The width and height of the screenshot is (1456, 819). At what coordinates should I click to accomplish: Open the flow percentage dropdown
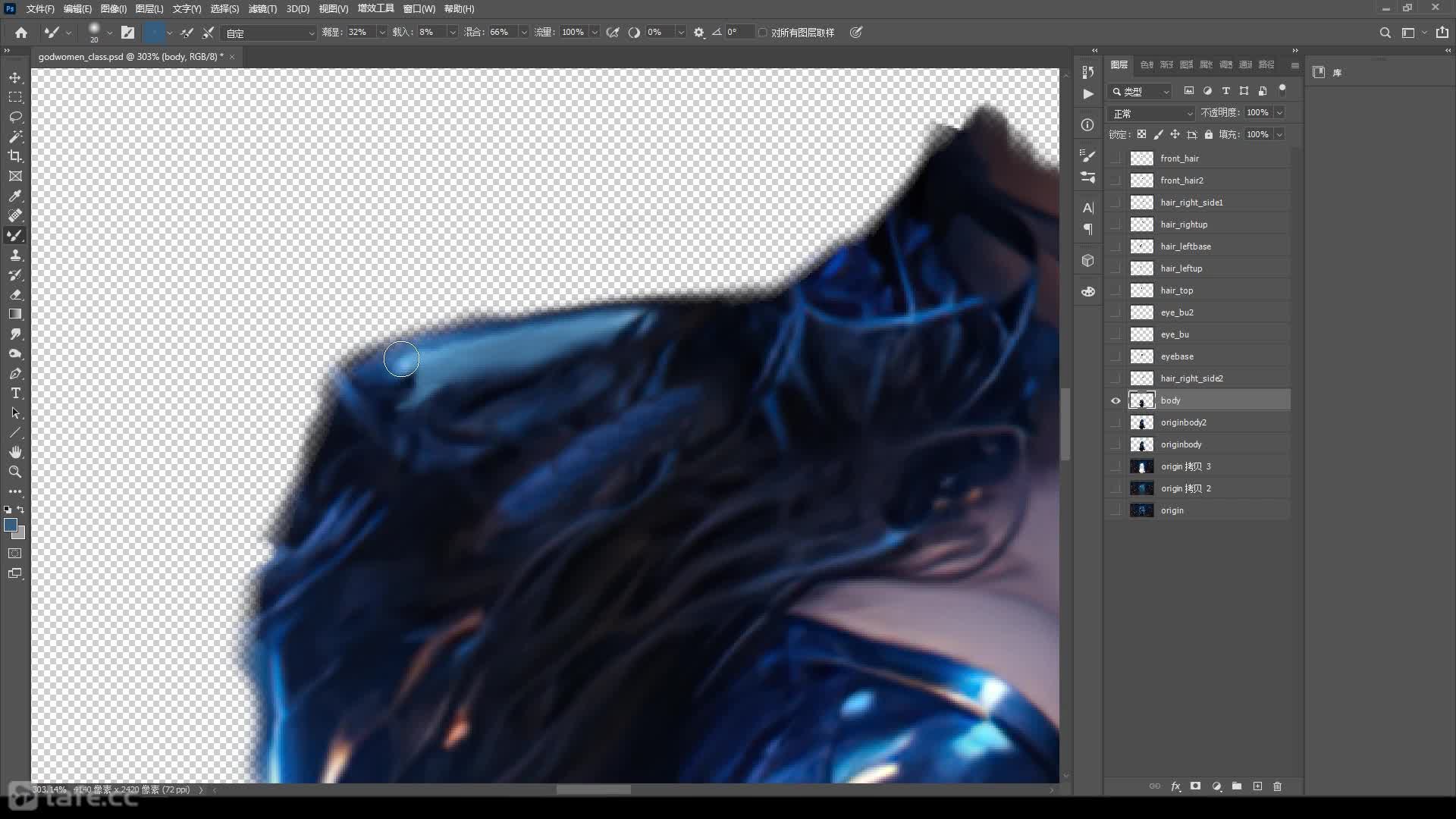pyautogui.click(x=595, y=33)
